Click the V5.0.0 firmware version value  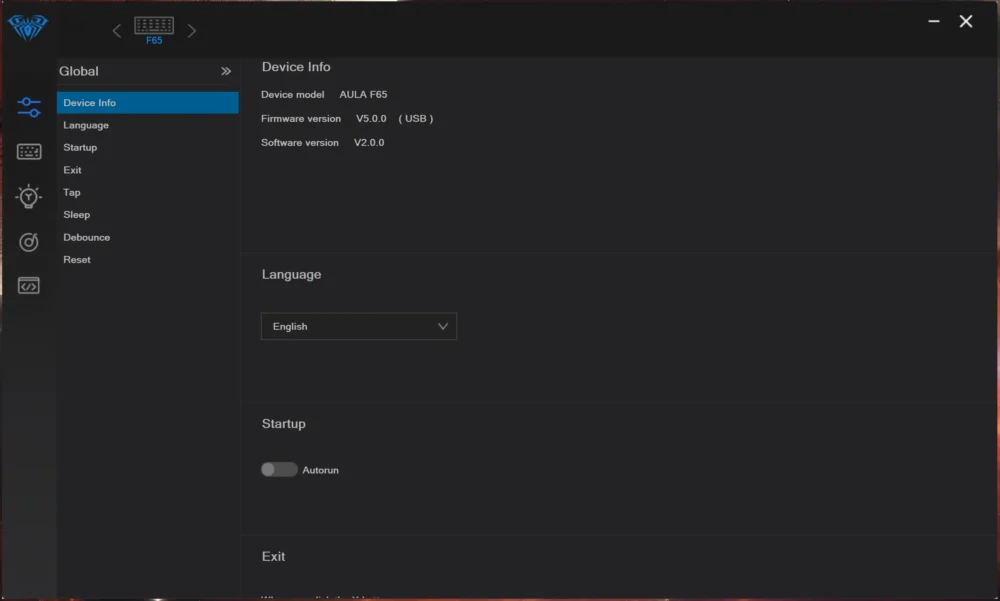pyautogui.click(x=371, y=119)
